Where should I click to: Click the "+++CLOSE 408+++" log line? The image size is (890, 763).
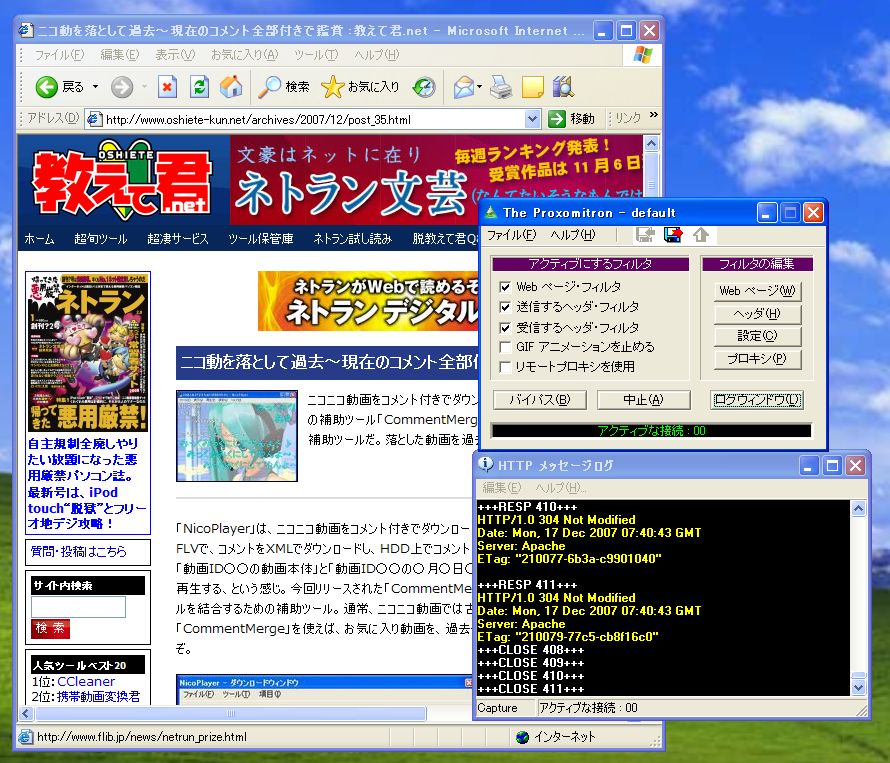coord(531,649)
